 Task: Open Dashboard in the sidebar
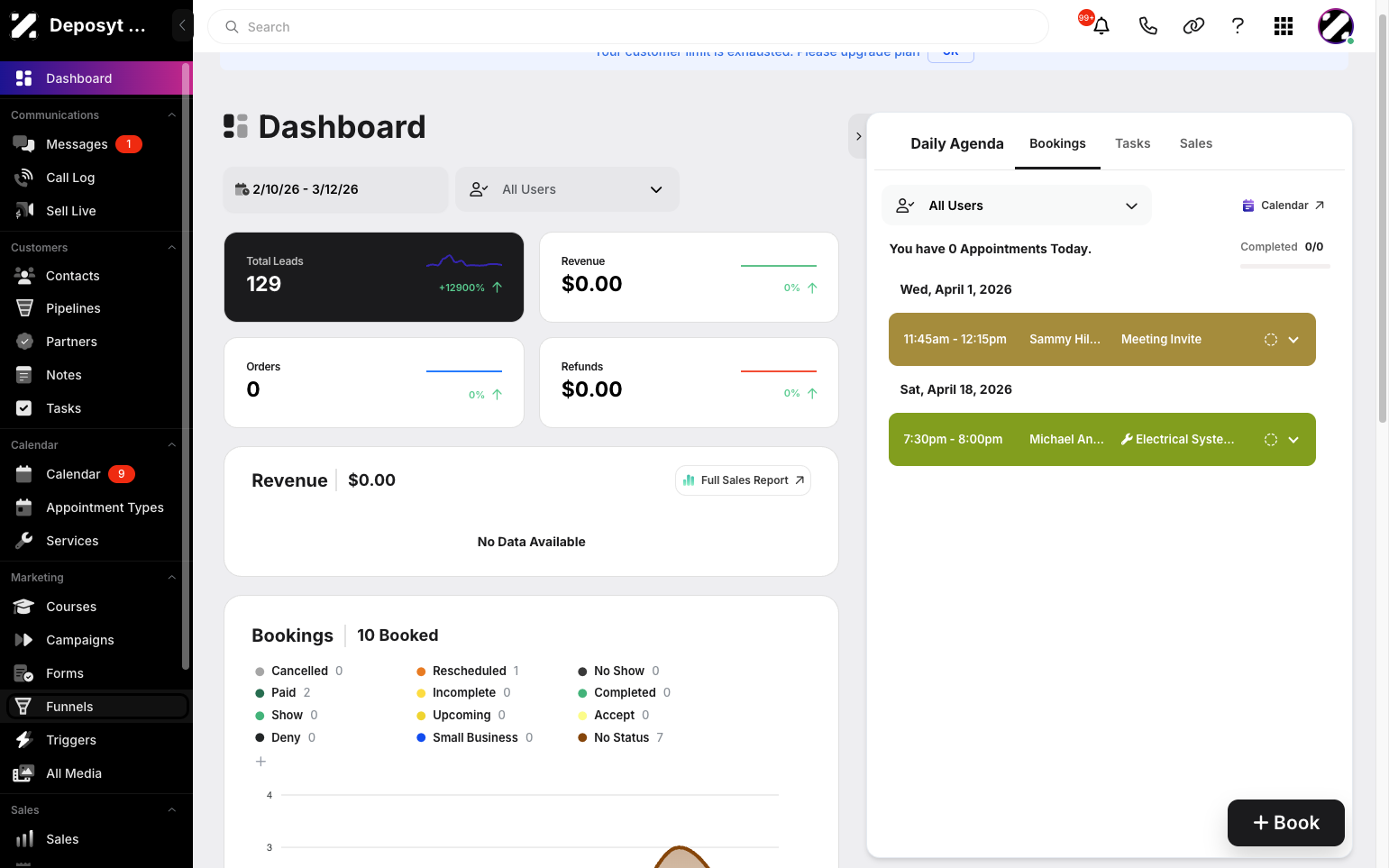coord(96,78)
